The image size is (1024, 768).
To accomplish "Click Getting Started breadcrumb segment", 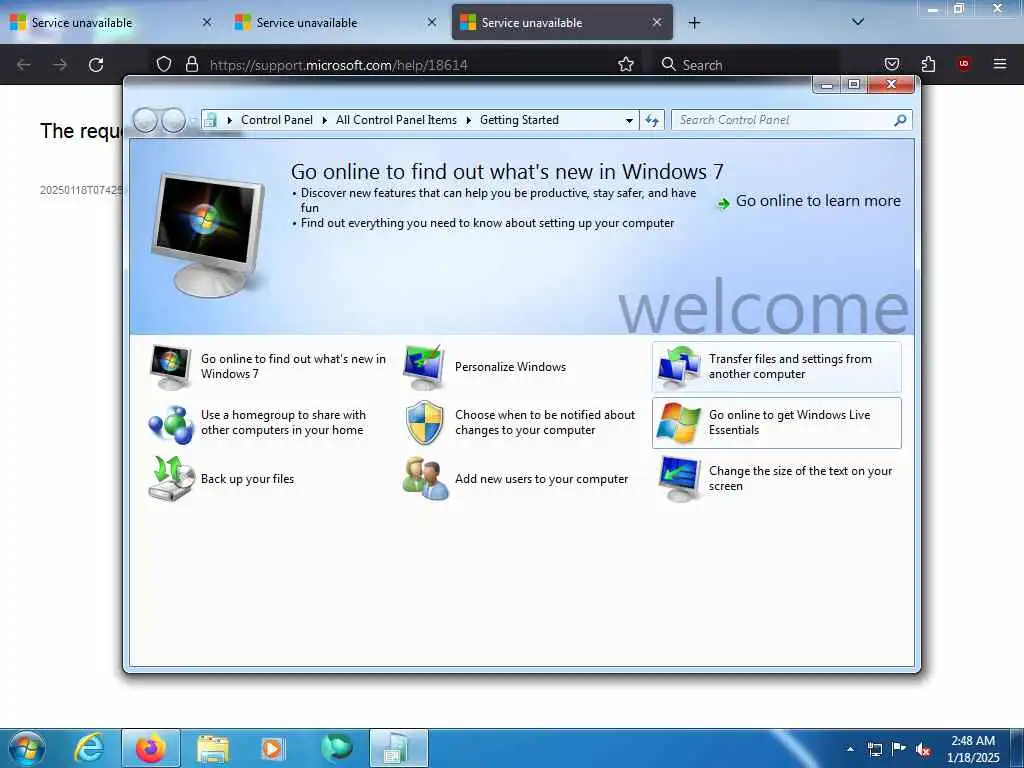I will (x=519, y=120).
